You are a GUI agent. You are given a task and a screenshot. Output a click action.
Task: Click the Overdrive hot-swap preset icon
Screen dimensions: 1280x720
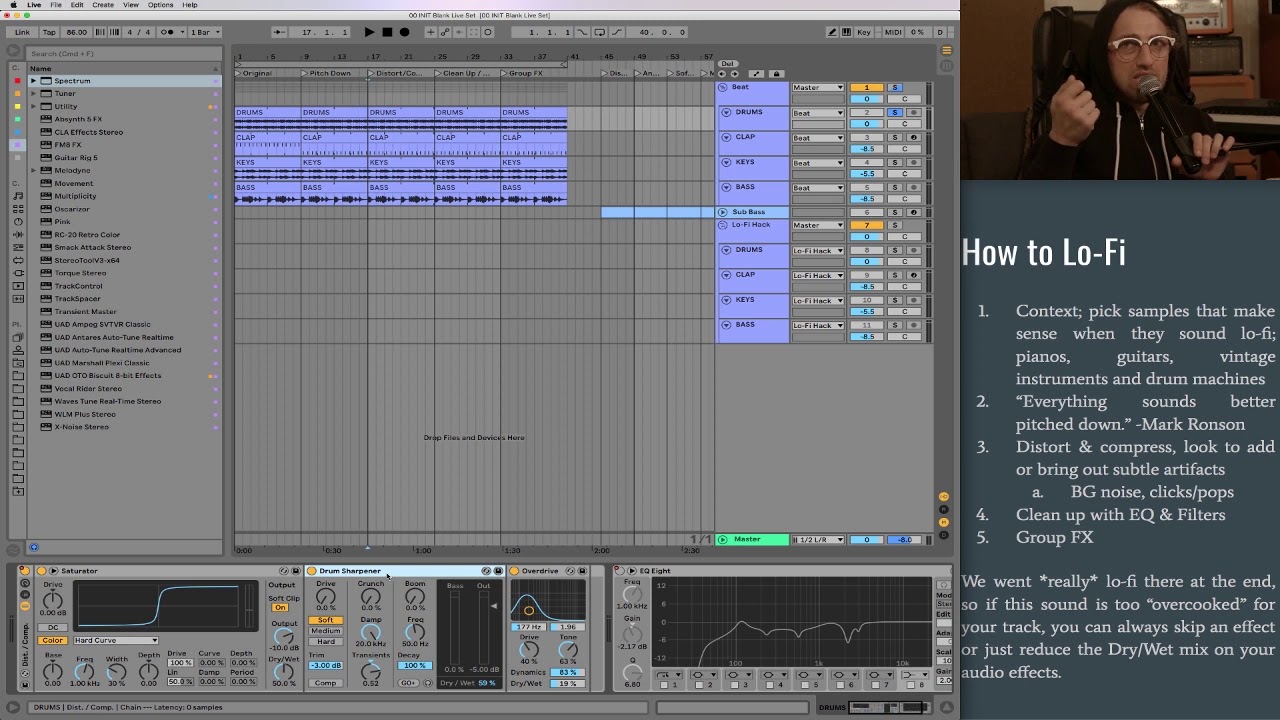pos(570,571)
